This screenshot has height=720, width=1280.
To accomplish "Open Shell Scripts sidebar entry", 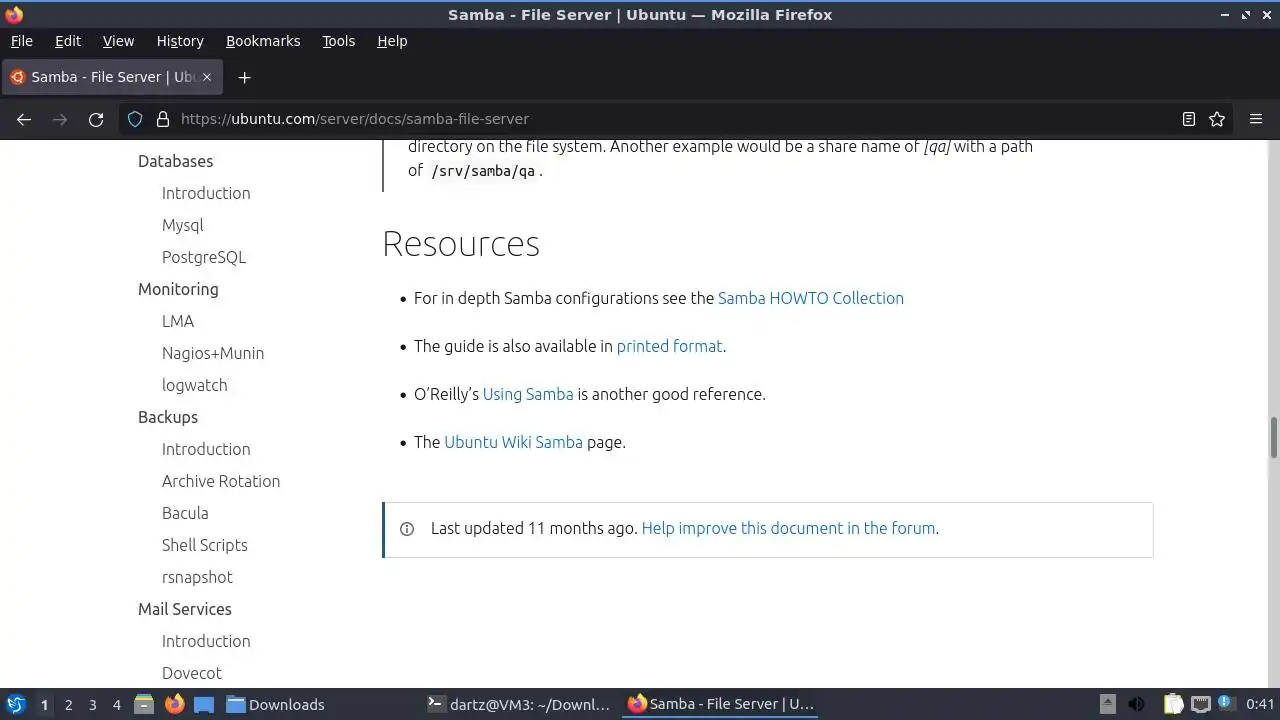I will click(204, 545).
